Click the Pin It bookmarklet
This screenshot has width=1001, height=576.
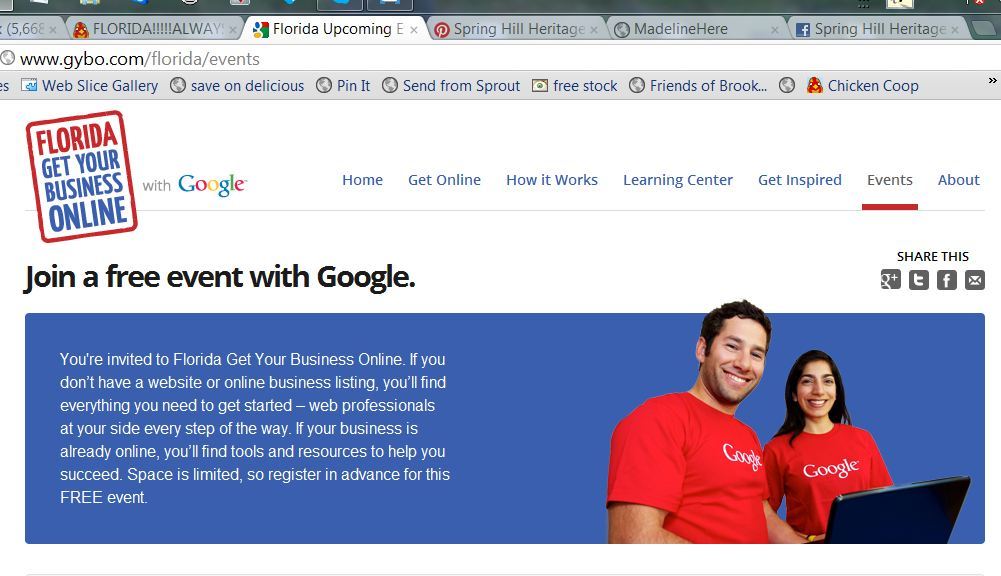pos(343,86)
